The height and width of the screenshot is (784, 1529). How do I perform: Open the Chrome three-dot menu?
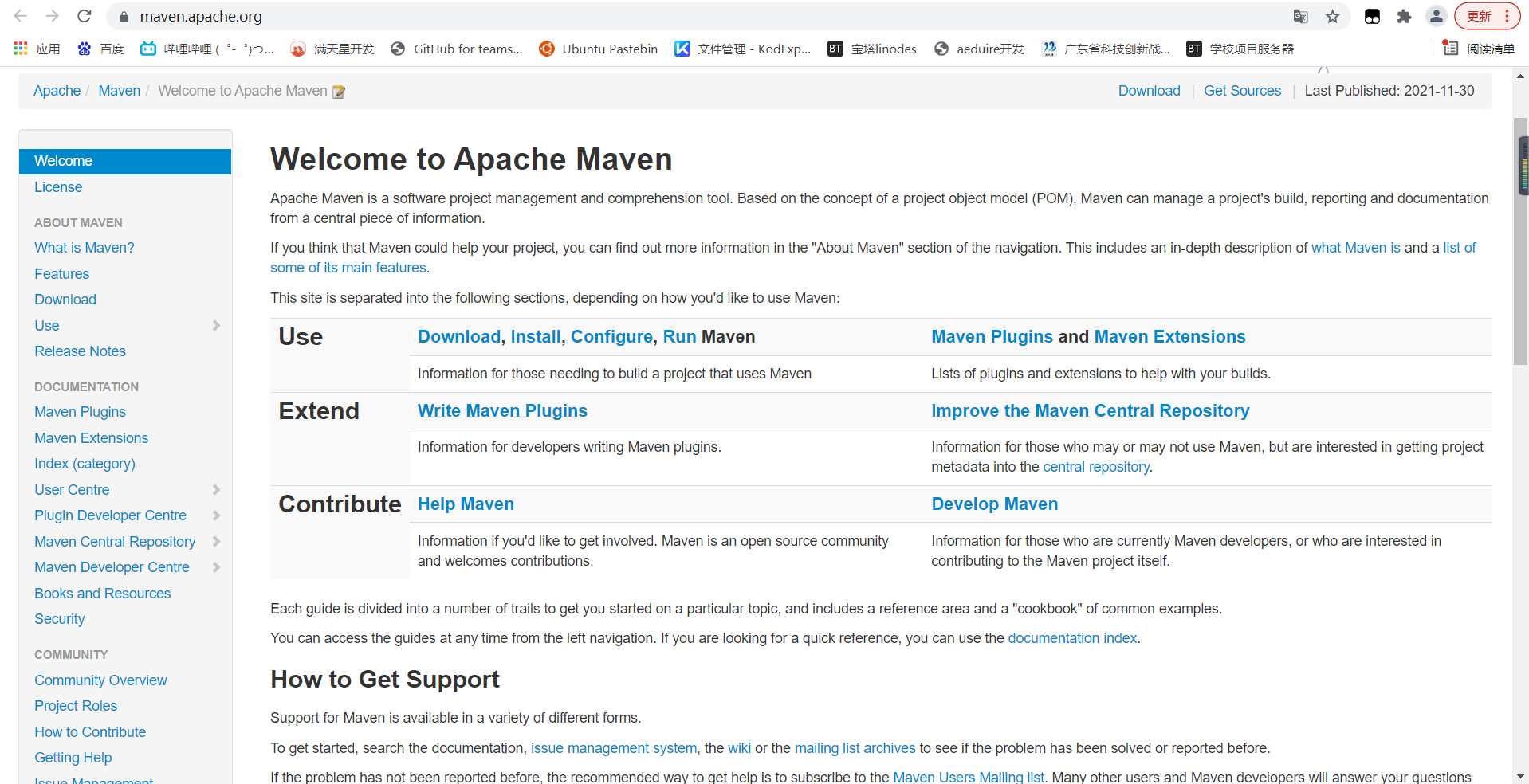(1507, 16)
